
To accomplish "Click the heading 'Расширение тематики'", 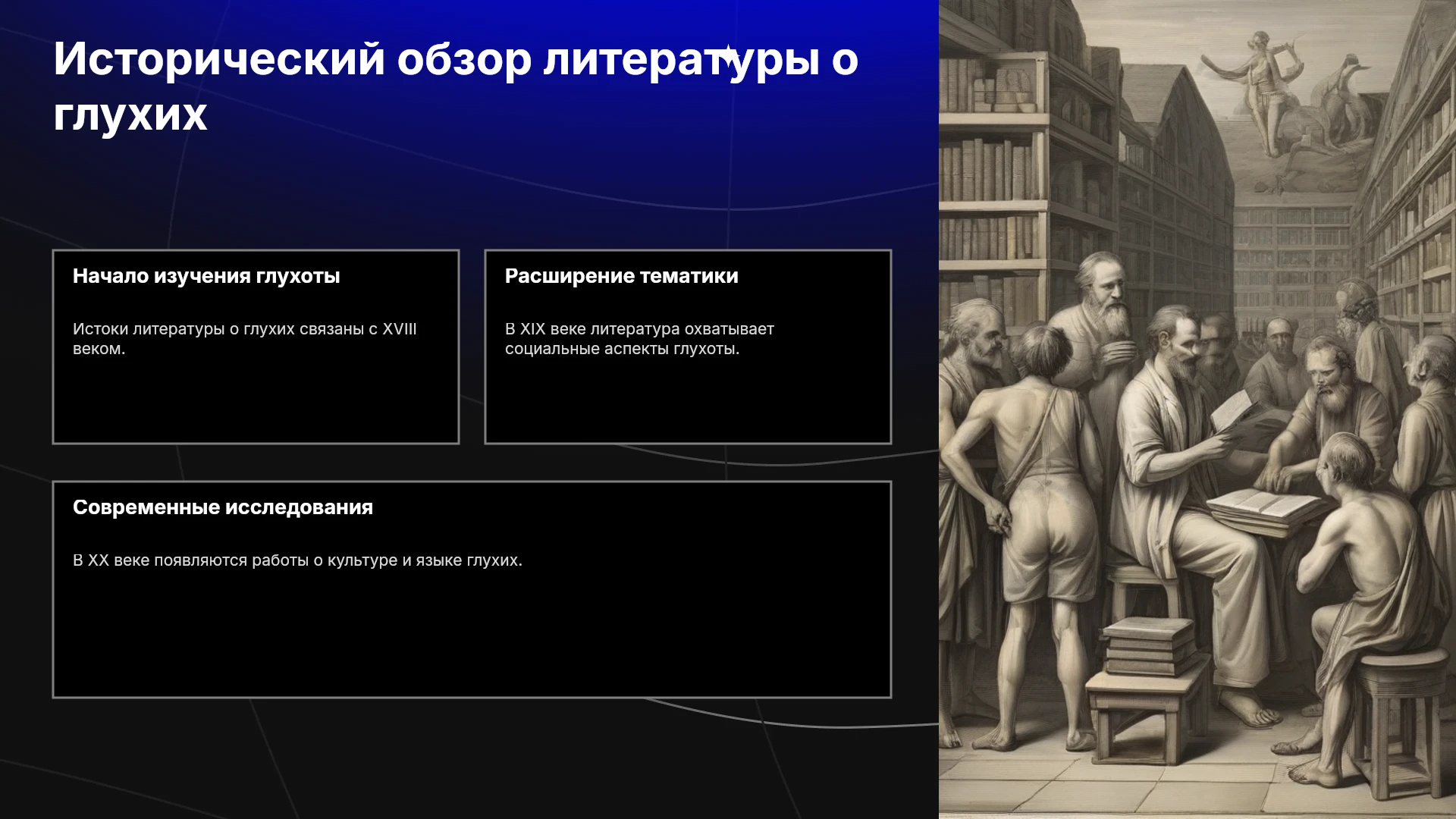I will (622, 276).
